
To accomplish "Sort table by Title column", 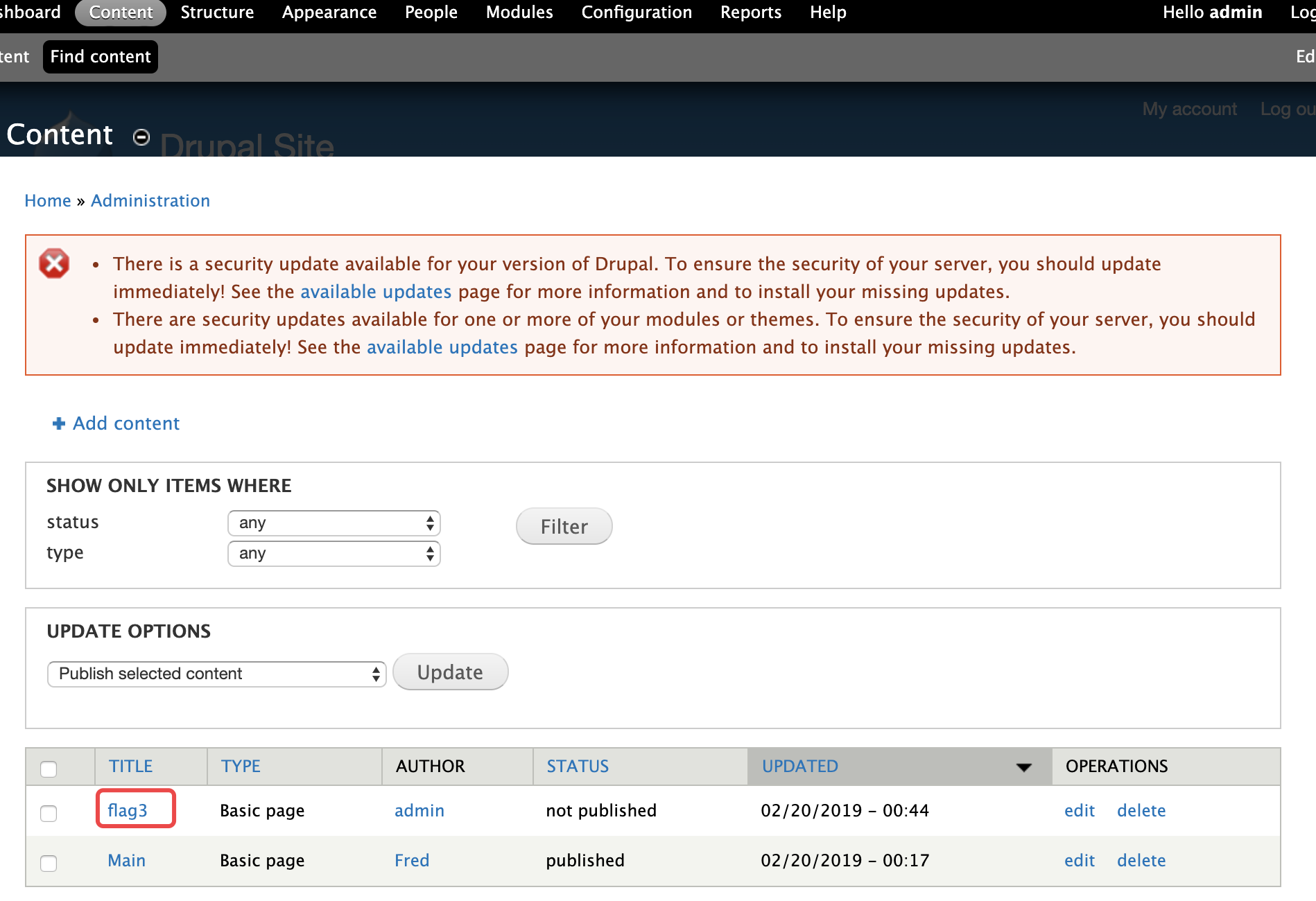I will (130, 767).
